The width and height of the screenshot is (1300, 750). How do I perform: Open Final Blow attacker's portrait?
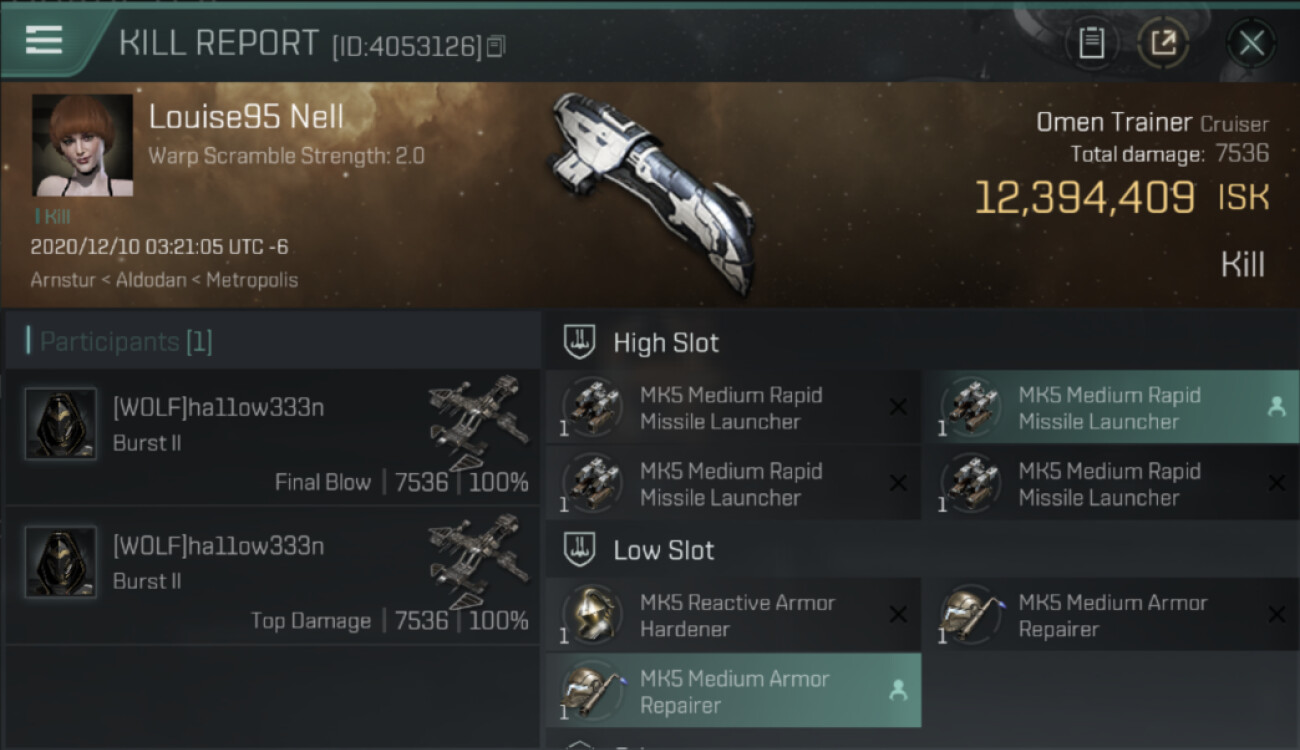(61, 424)
